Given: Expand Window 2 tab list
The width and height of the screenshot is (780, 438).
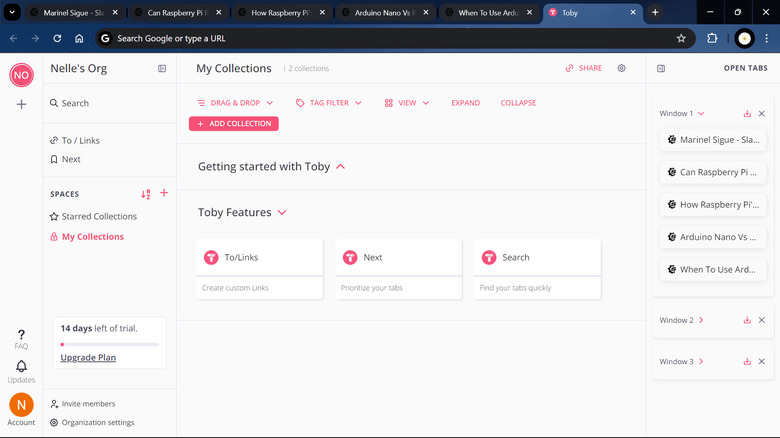Looking at the screenshot, I should (x=701, y=321).
